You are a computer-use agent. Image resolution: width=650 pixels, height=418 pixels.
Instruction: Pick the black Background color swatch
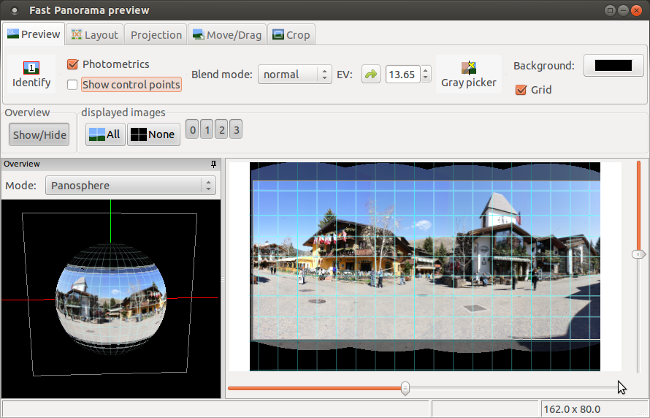[613, 65]
